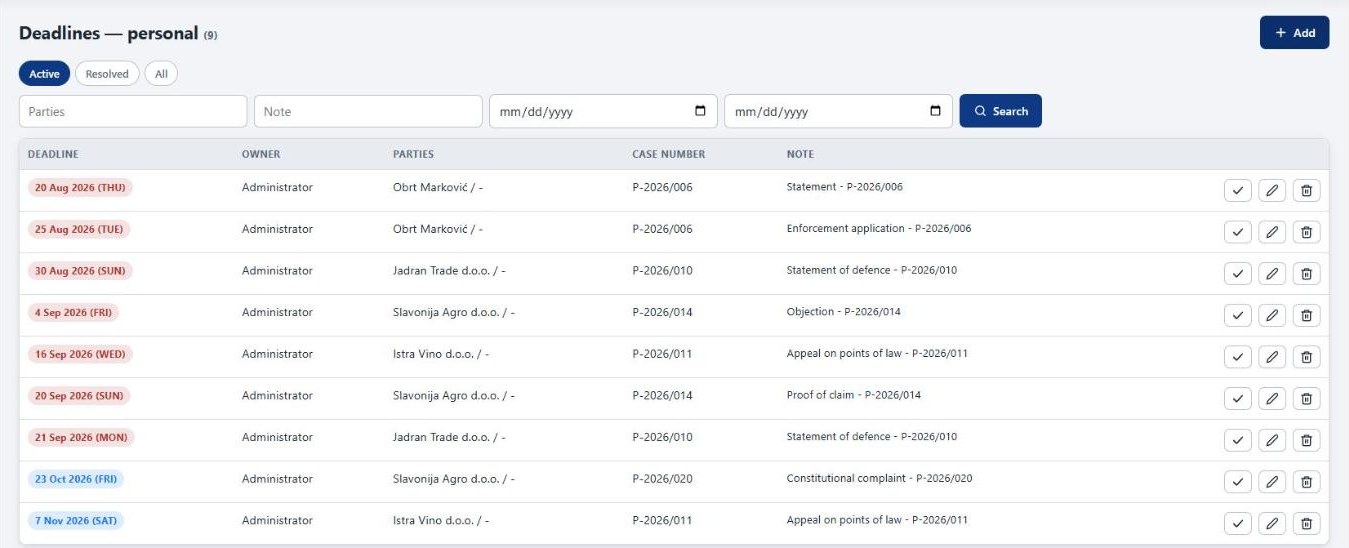This screenshot has width=1349, height=548.
Task: Focus the Parties filter input
Action: pos(133,111)
